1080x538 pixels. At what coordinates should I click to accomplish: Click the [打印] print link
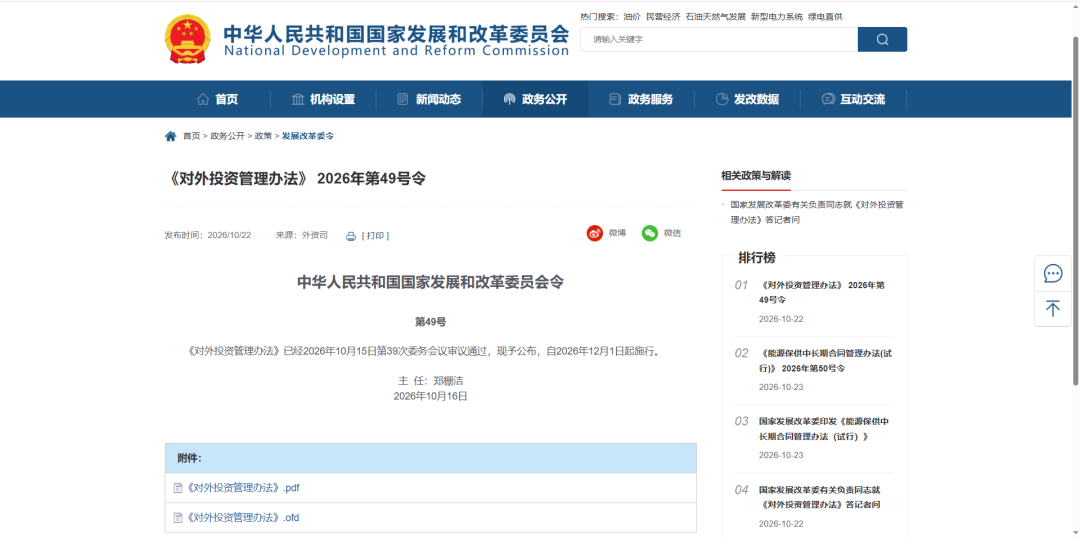point(375,236)
